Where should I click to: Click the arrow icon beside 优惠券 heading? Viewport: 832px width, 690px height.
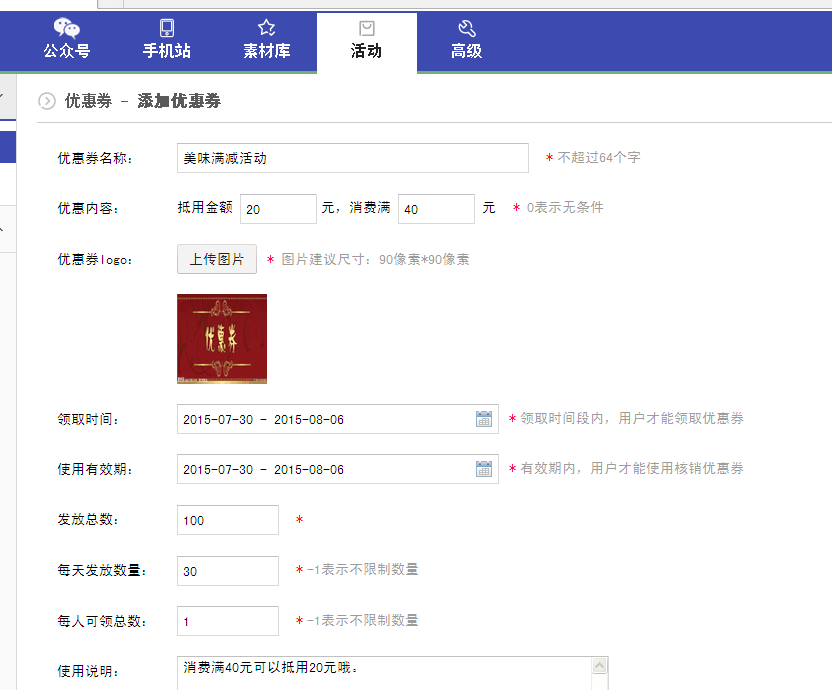tap(47, 101)
